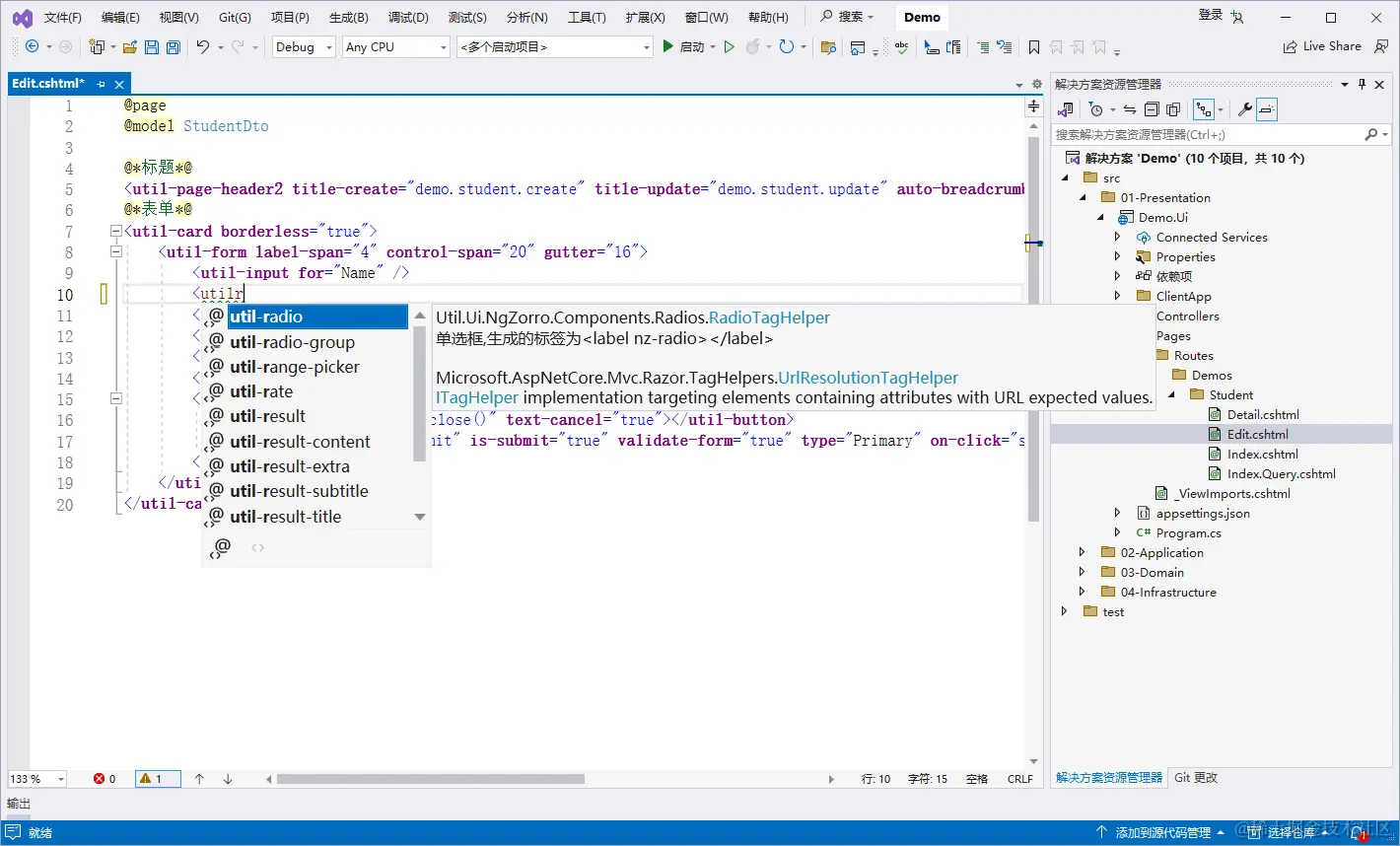Click the editor horizontal scrollbar thumb
The image size is (1400, 846).
tap(430, 779)
